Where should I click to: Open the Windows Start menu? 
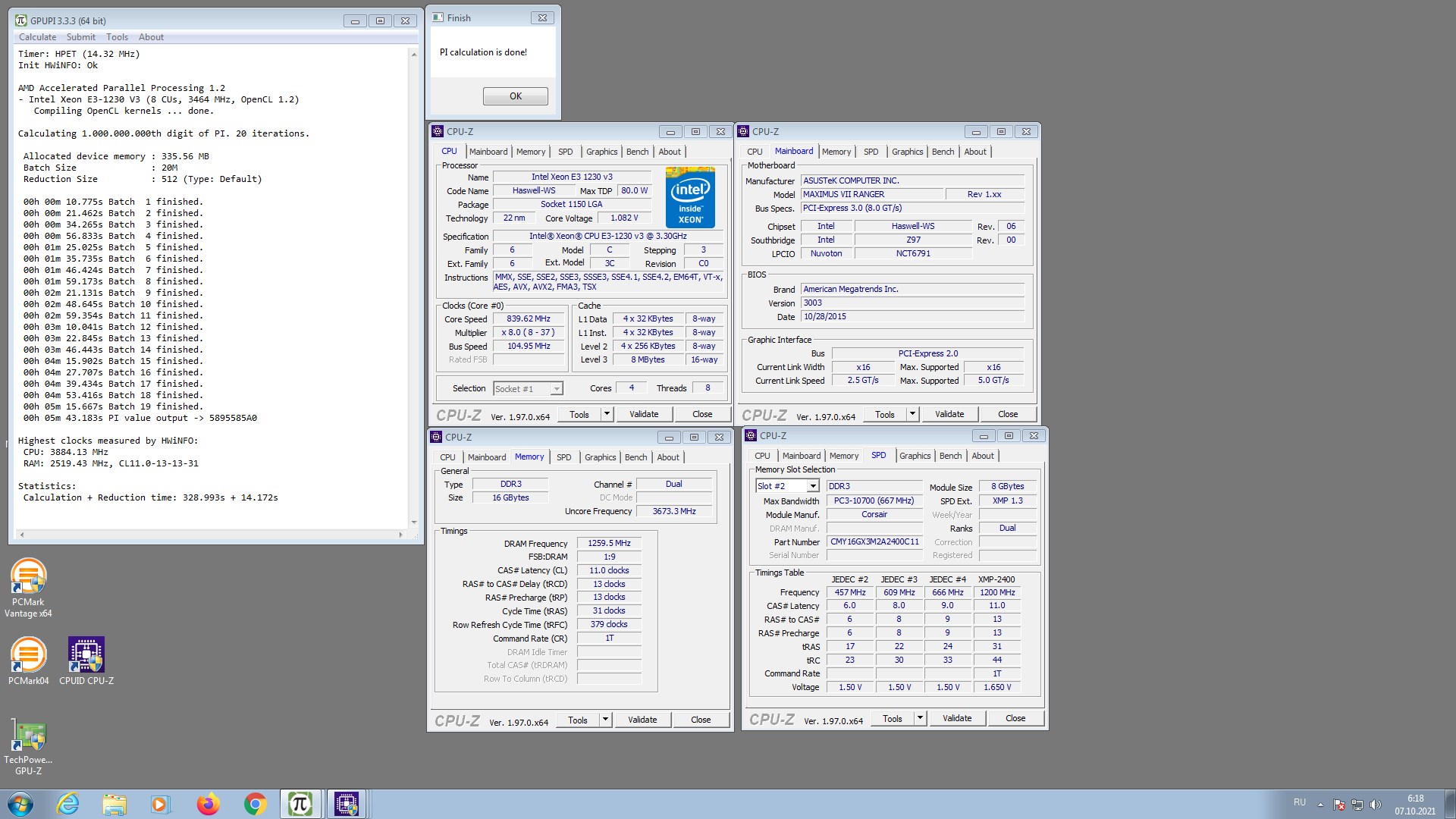pyautogui.click(x=20, y=804)
